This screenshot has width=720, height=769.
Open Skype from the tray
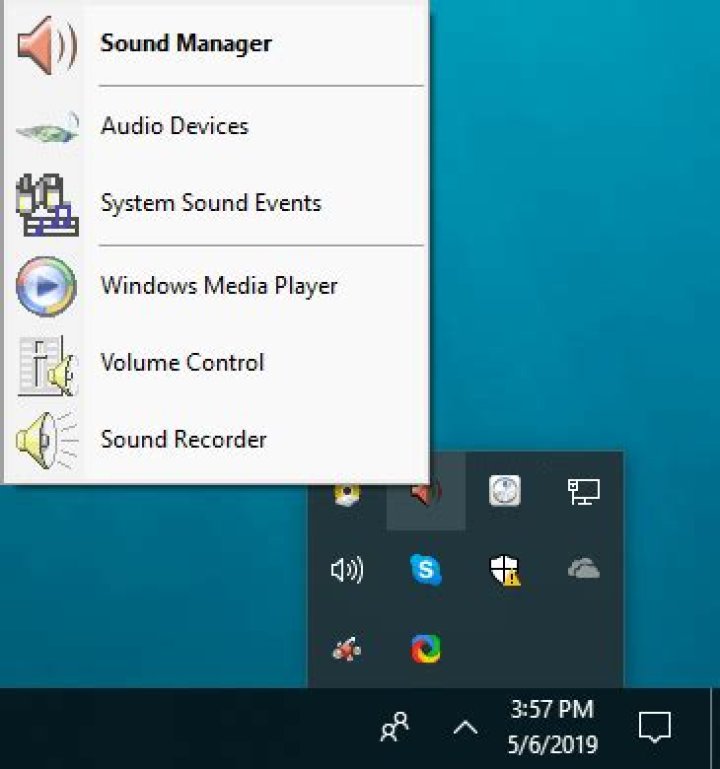coord(426,570)
